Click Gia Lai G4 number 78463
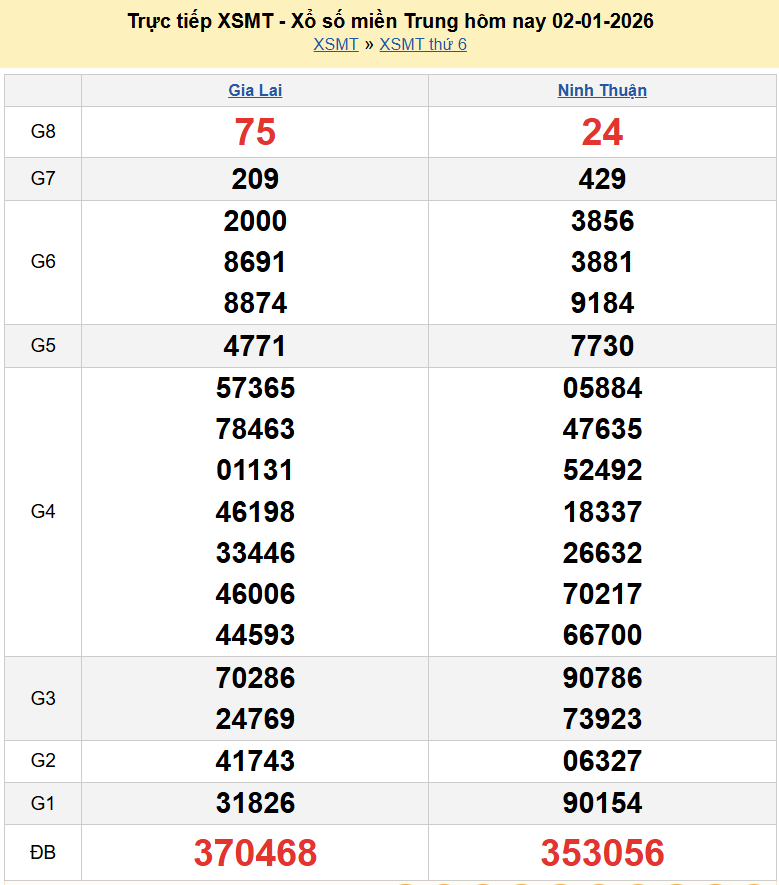The image size is (779, 885). (x=255, y=429)
